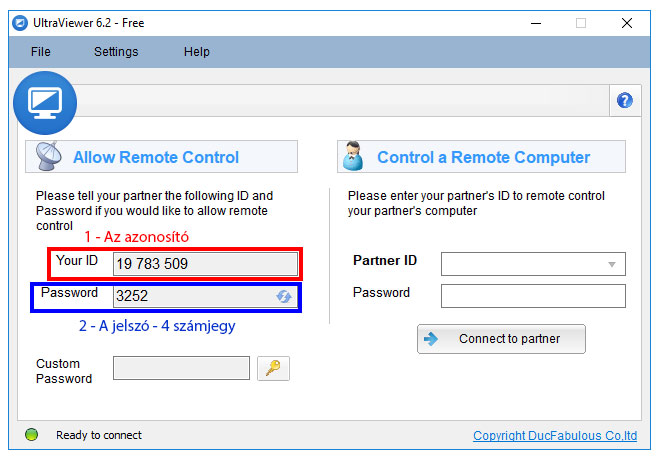The width and height of the screenshot is (668, 460).
Task: Click the key icon beside Custom Password
Action: point(273,368)
